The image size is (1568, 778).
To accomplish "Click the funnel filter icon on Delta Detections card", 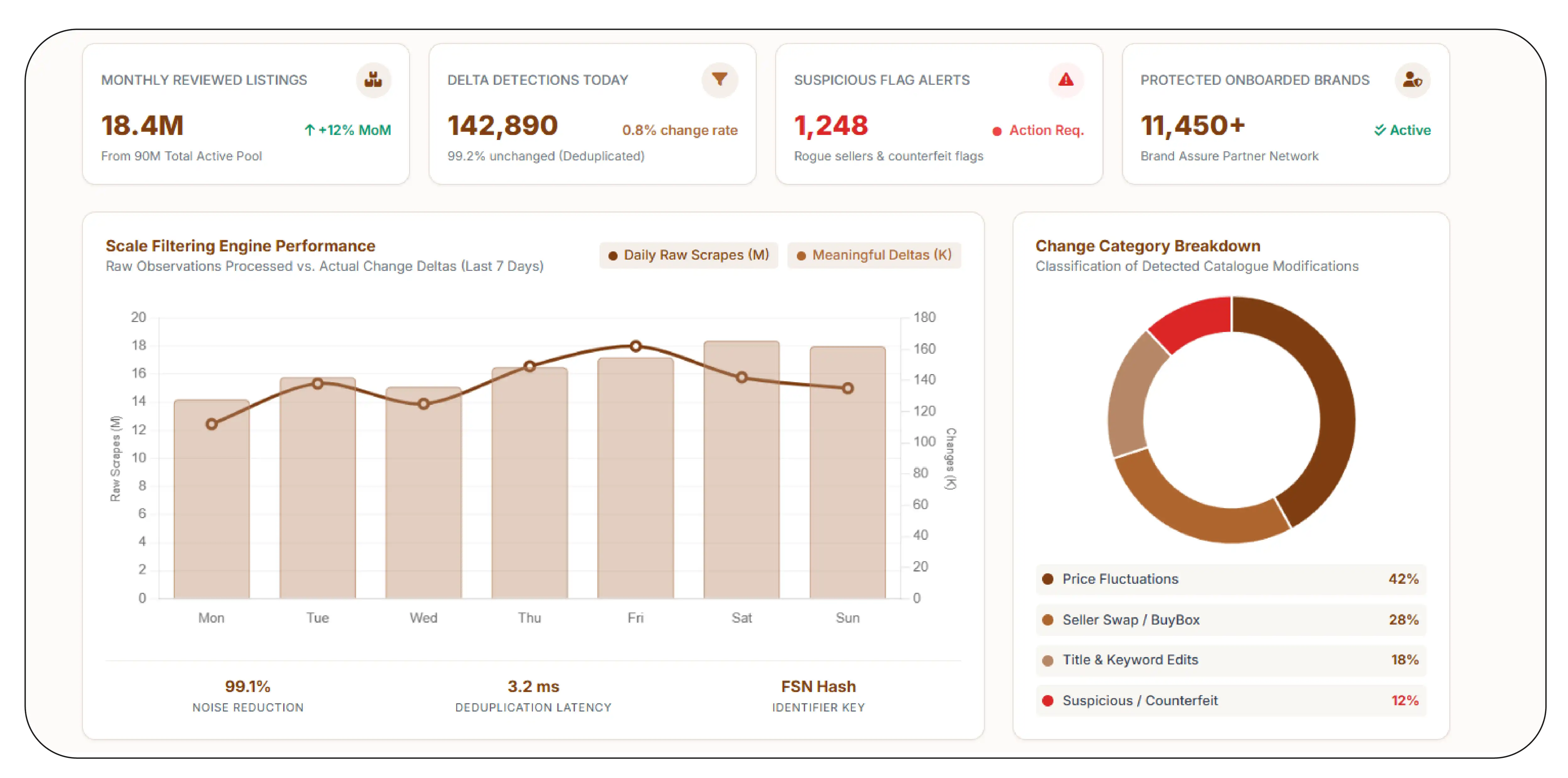I will pos(720,79).
